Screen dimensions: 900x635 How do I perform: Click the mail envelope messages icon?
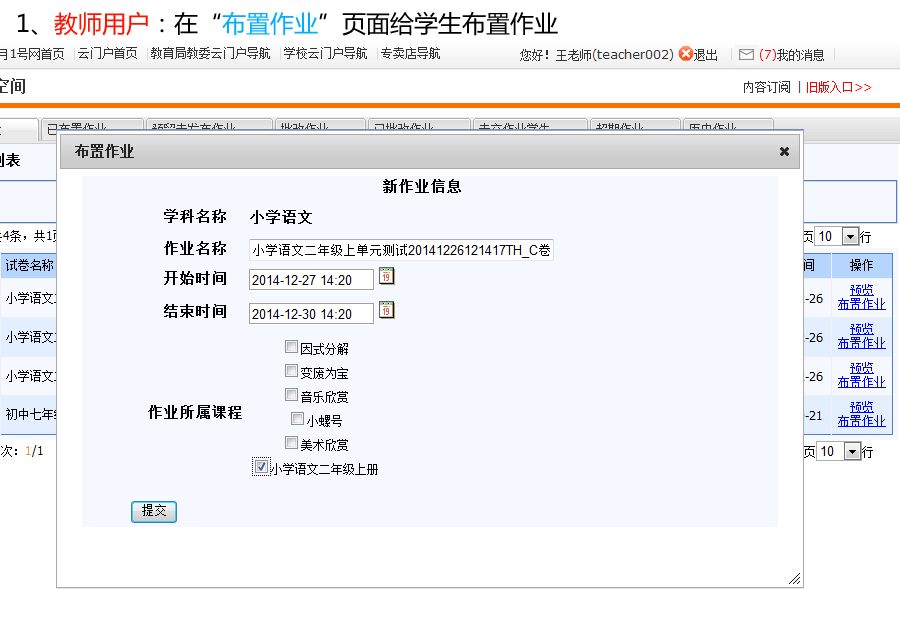click(746, 55)
